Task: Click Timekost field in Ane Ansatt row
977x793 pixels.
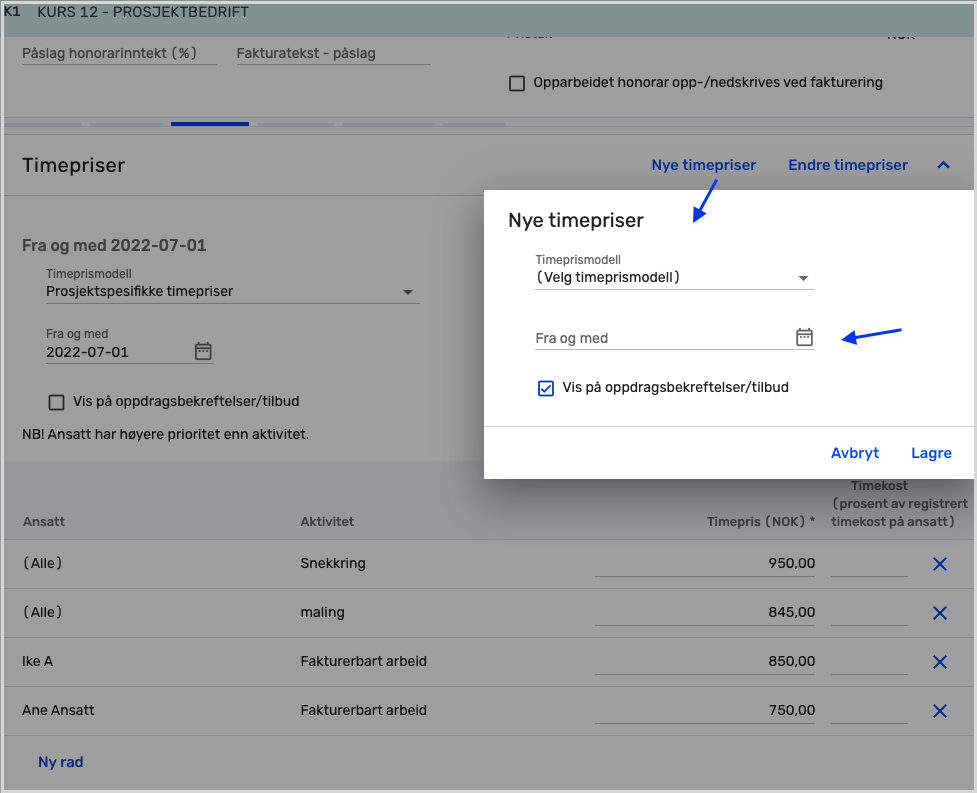Action: point(869,711)
